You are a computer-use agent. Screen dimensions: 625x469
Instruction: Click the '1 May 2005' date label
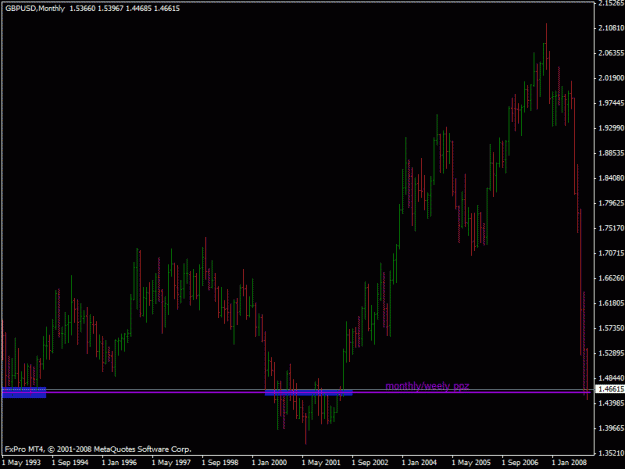472,463
